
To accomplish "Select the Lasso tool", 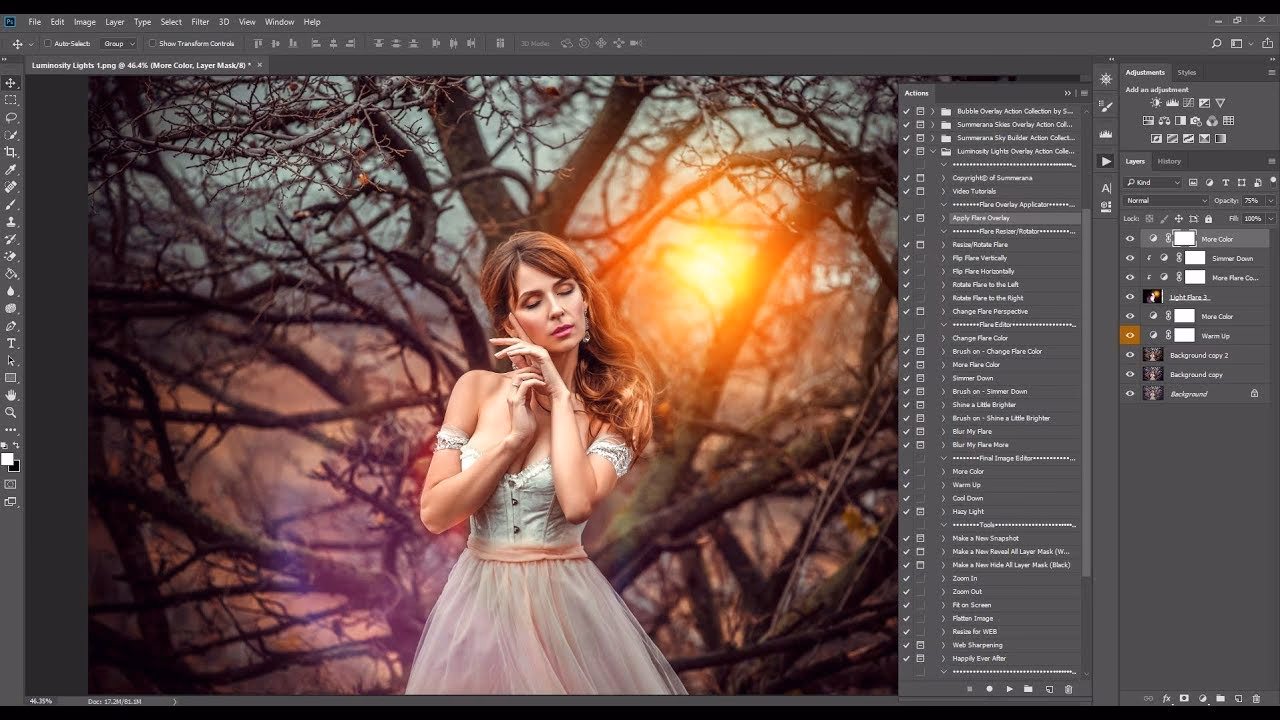I will tap(12, 118).
